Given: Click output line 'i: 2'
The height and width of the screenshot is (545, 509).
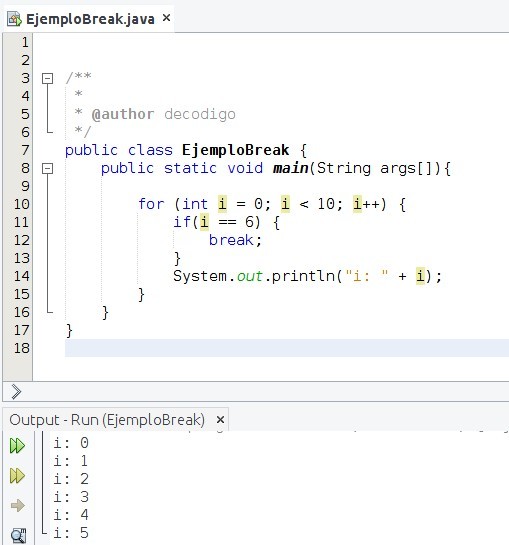Looking at the screenshot, I should click(71, 479).
